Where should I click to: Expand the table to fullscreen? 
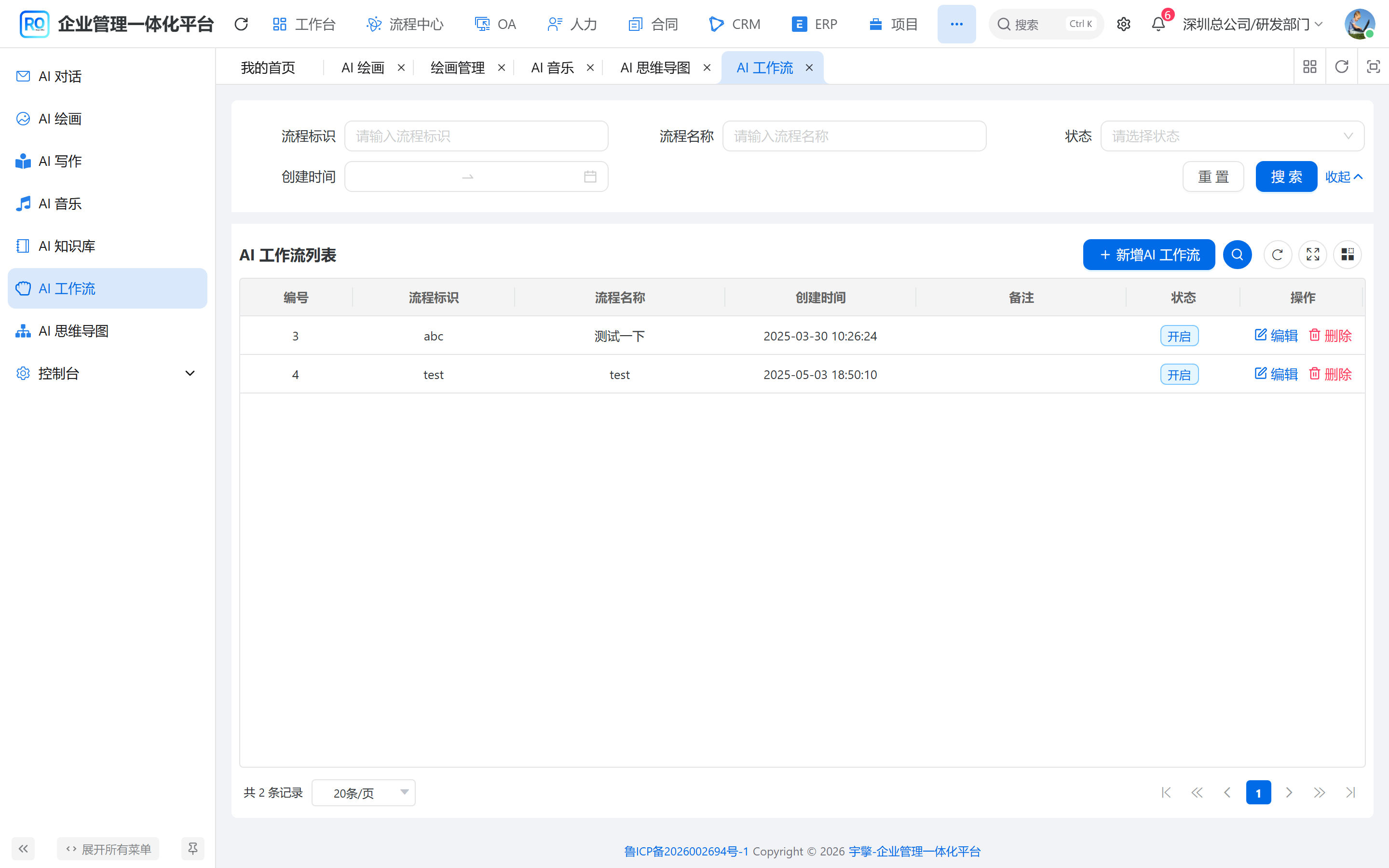point(1313,254)
